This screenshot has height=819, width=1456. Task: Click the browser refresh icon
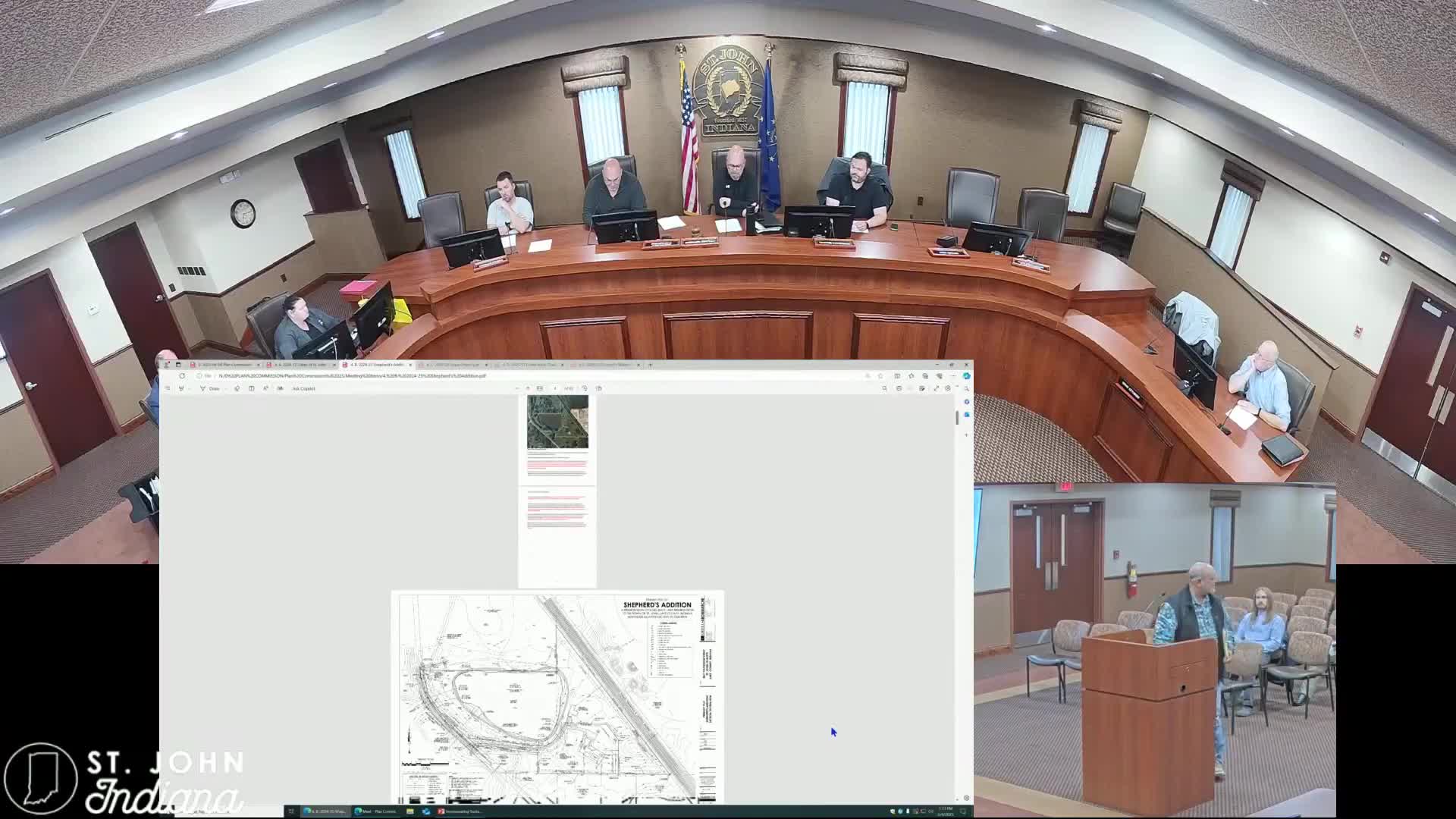coord(182,375)
